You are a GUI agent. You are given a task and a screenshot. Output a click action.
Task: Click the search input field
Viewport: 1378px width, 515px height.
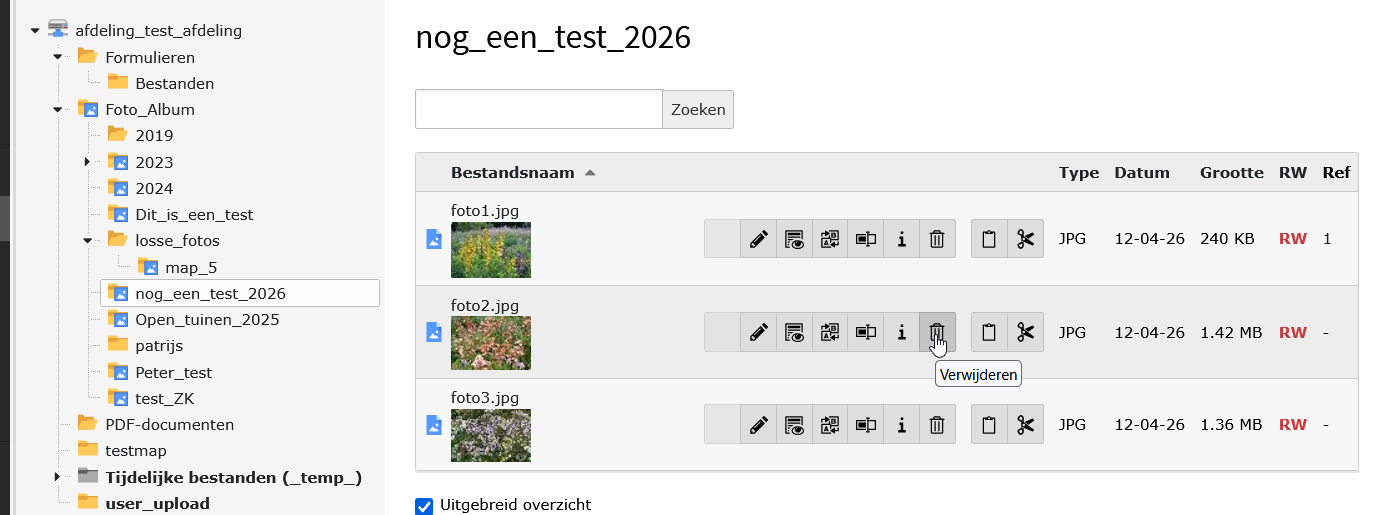(x=538, y=110)
